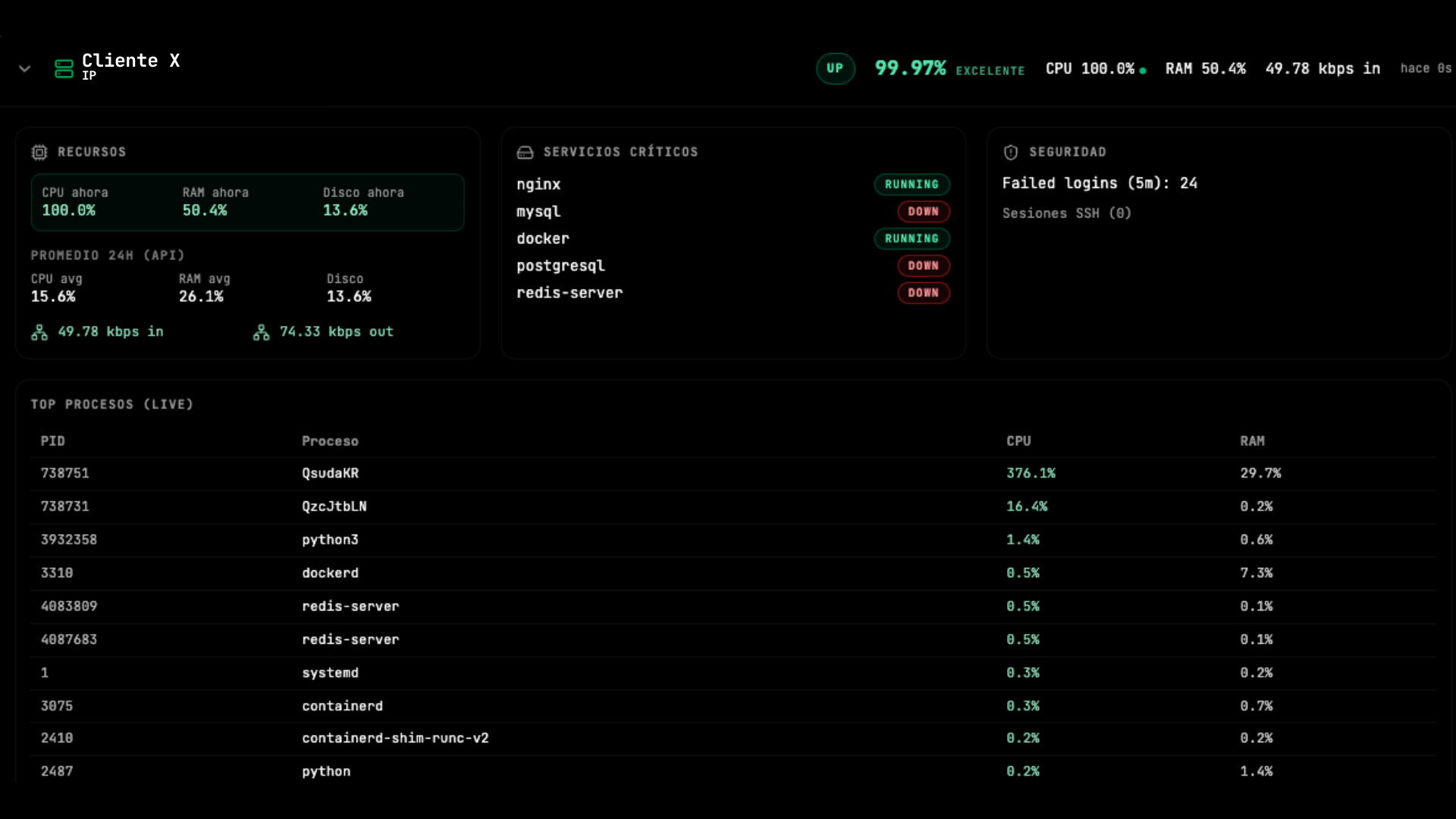1456x819 pixels.
Task: Click the UP status badge
Action: (x=835, y=68)
